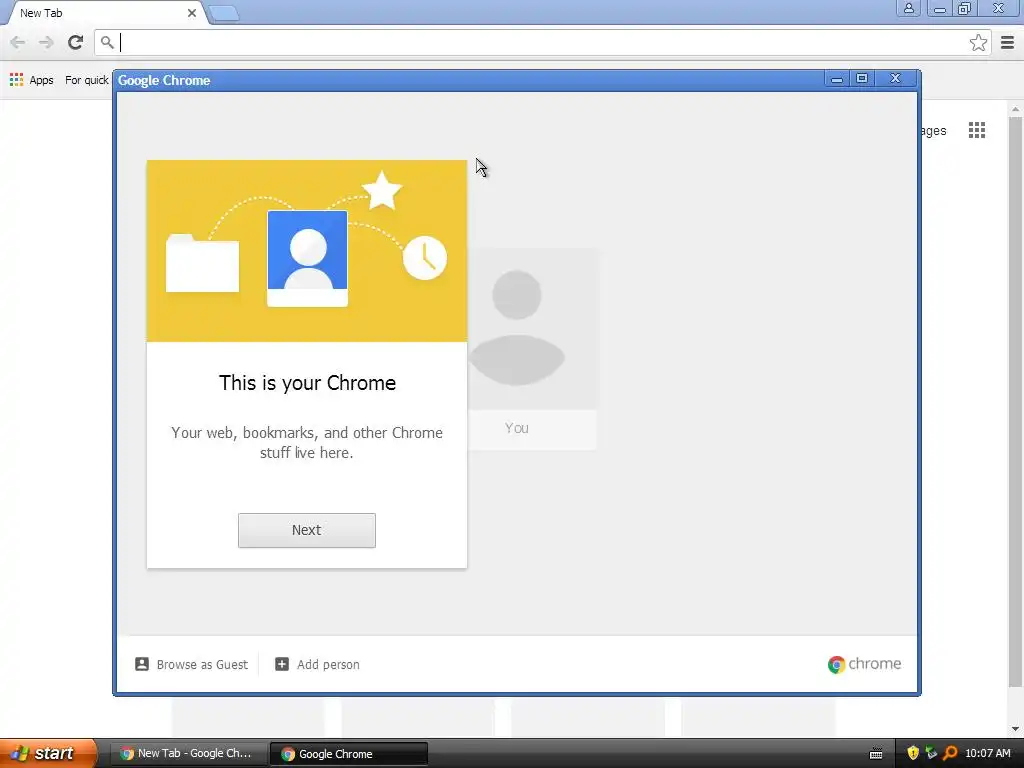Minimize the main Chrome browser window

pyautogui.click(x=940, y=8)
